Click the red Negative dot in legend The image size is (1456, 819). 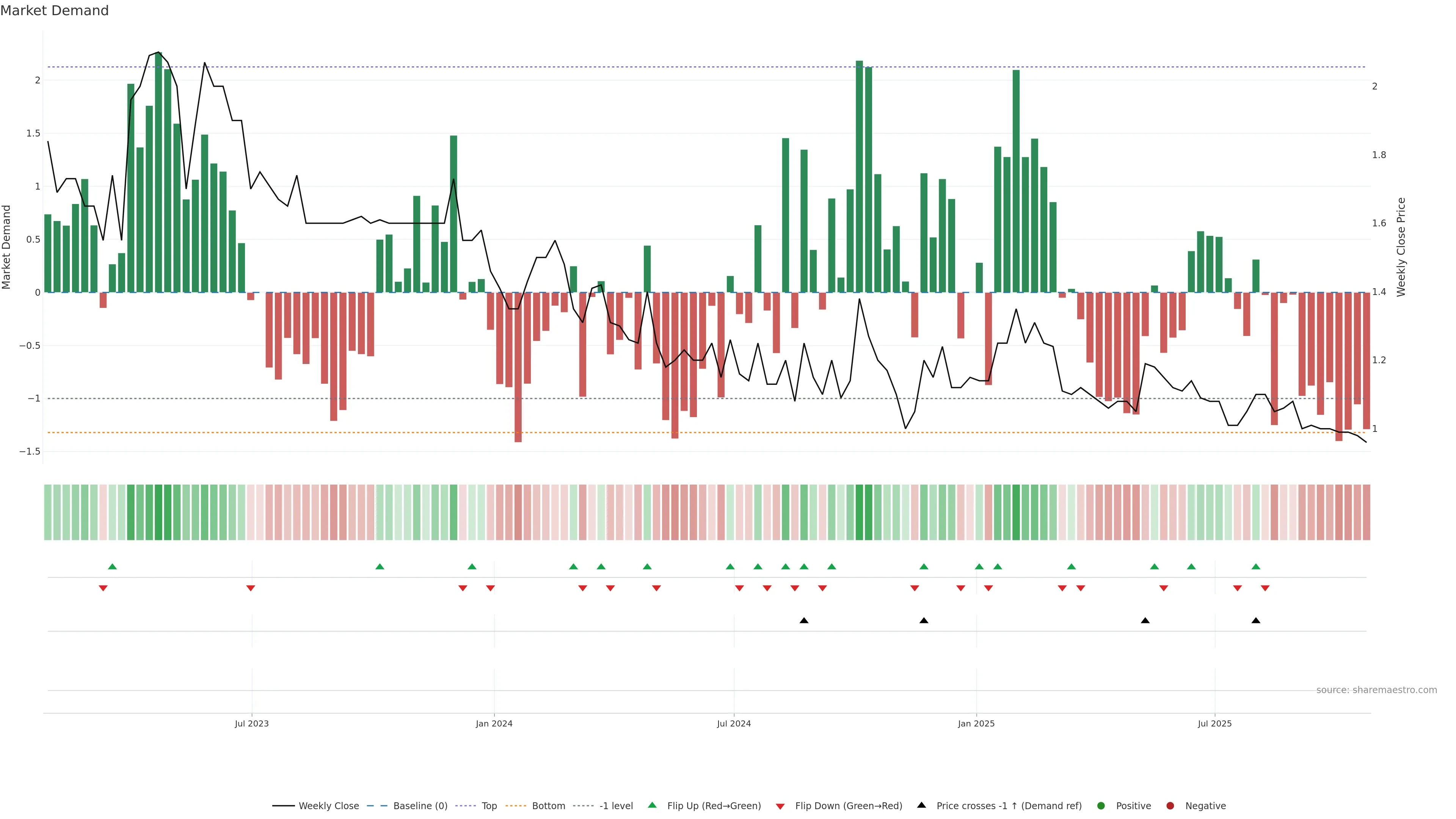click(1170, 806)
